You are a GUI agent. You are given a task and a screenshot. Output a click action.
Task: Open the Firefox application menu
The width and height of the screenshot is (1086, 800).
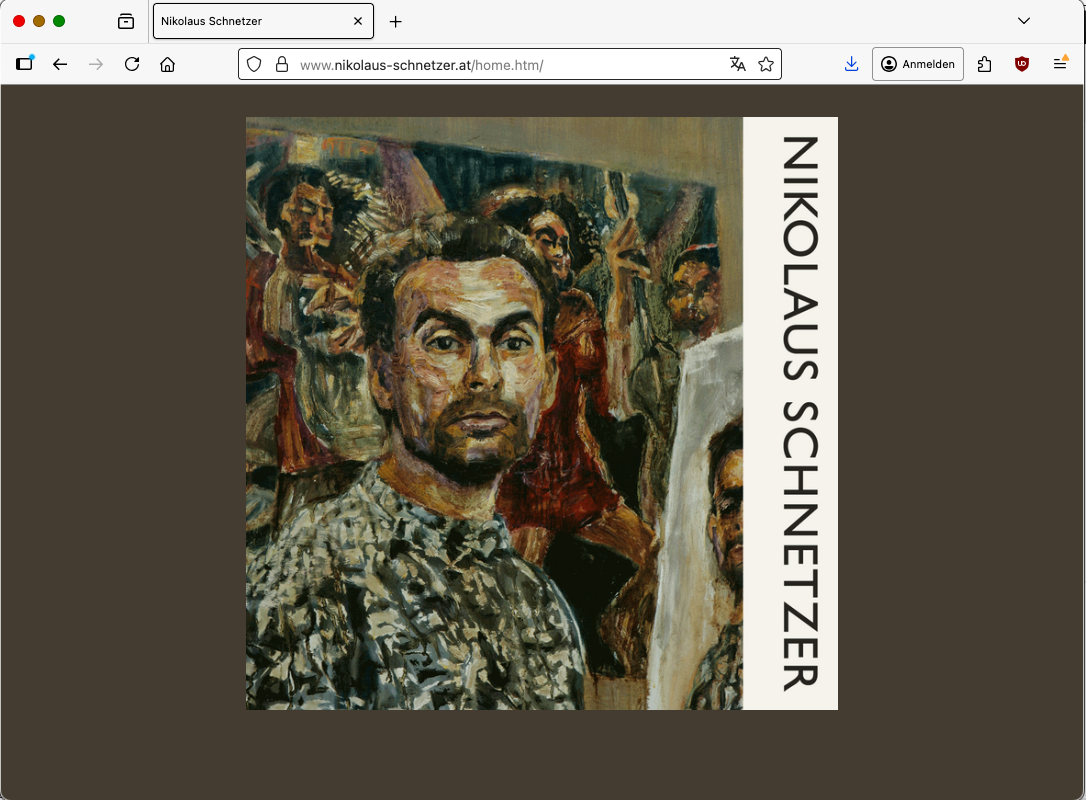click(x=1060, y=64)
